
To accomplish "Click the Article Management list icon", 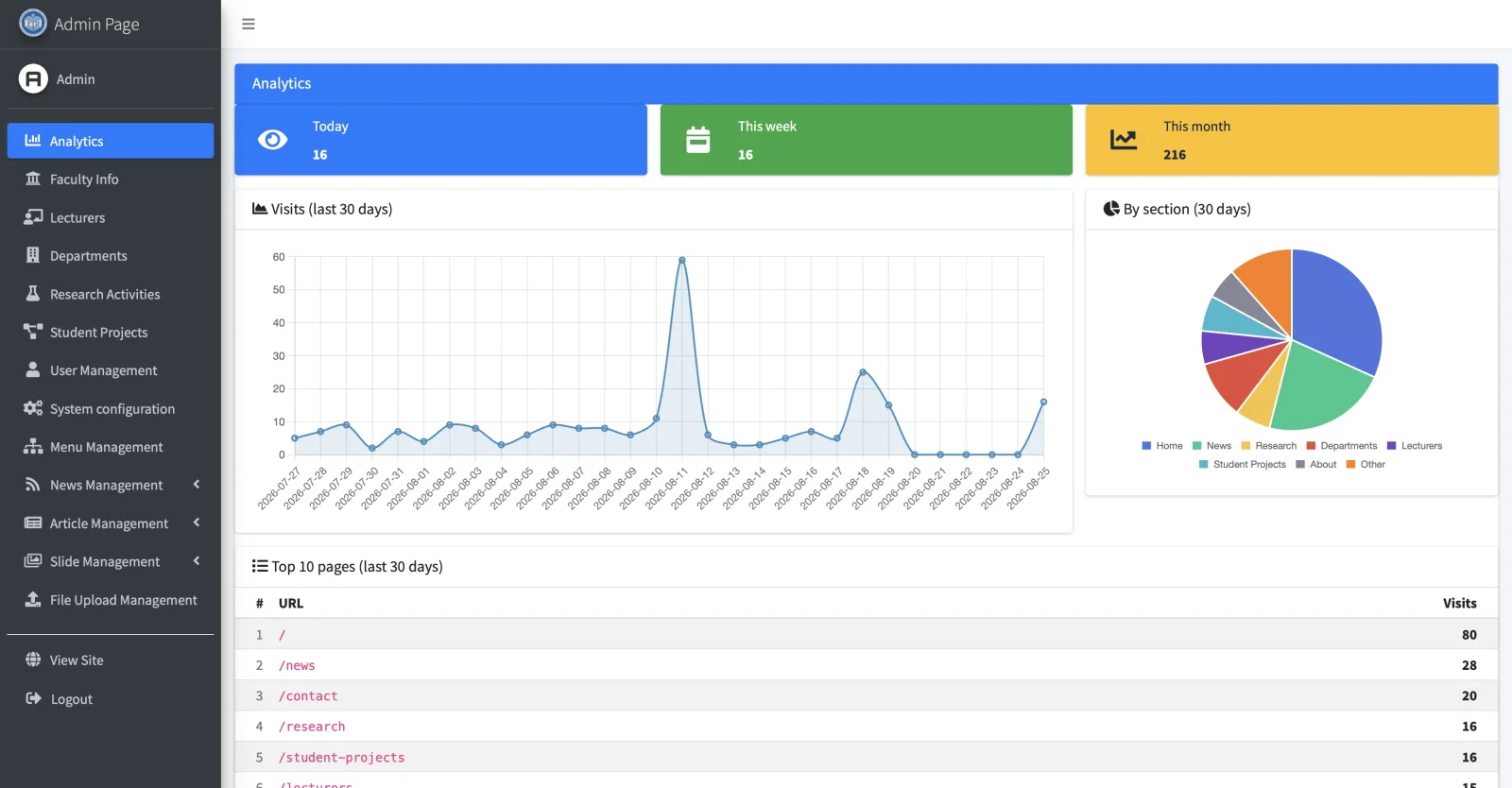I will point(33,522).
